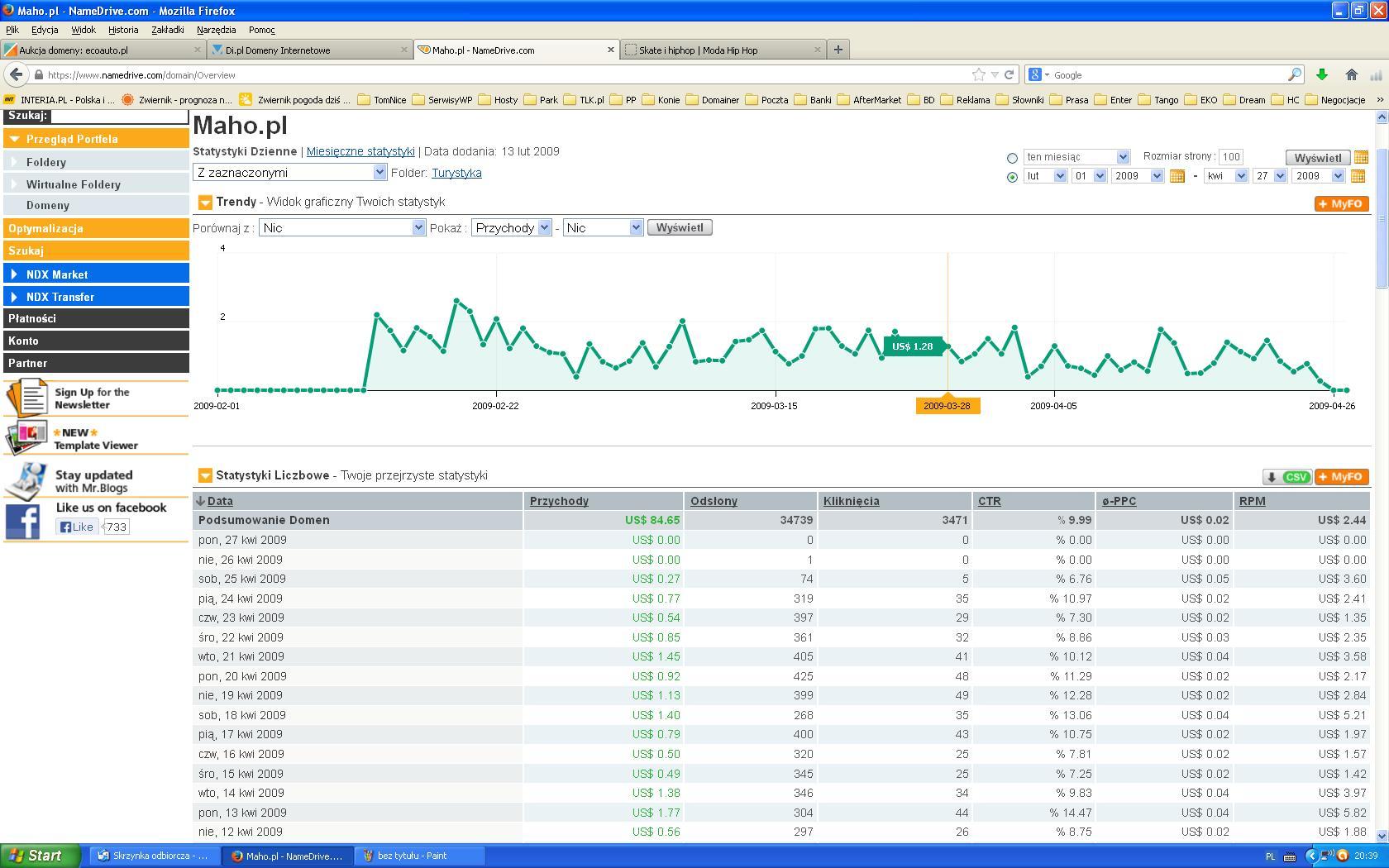Screen dimensions: 1389x868
Task: Download statistics as CSV
Action: [1287, 477]
